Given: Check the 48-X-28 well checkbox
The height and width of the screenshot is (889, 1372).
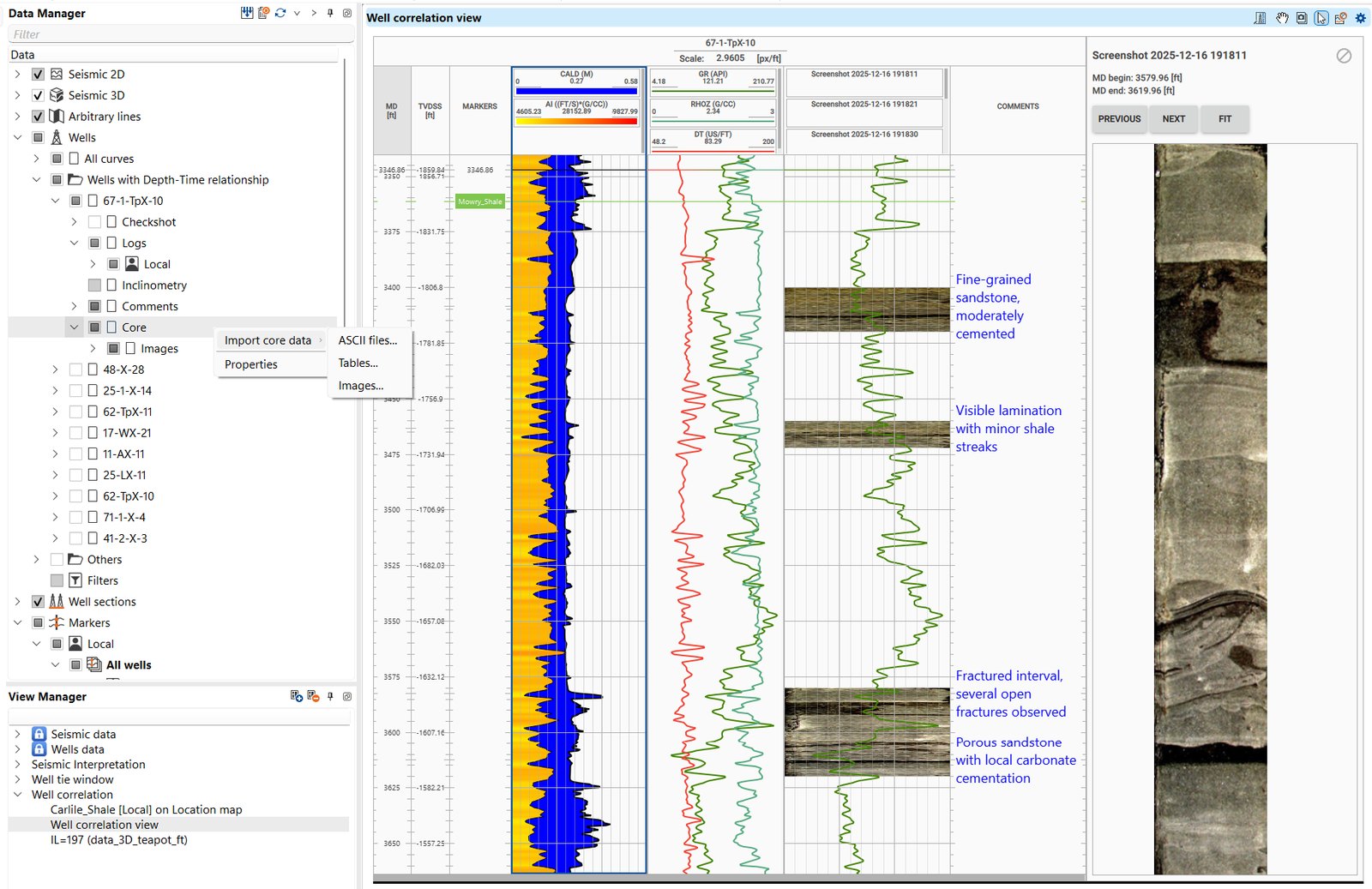Looking at the screenshot, I should coord(75,369).
